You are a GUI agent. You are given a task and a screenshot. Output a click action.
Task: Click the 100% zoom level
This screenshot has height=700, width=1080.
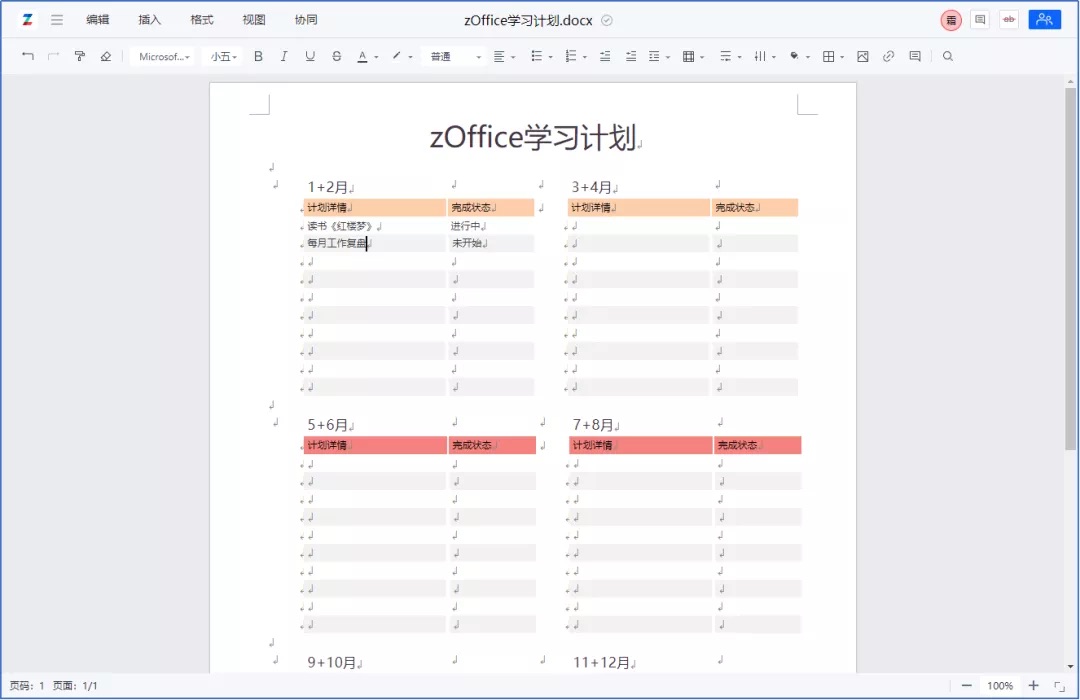click(x=999, y=686)
